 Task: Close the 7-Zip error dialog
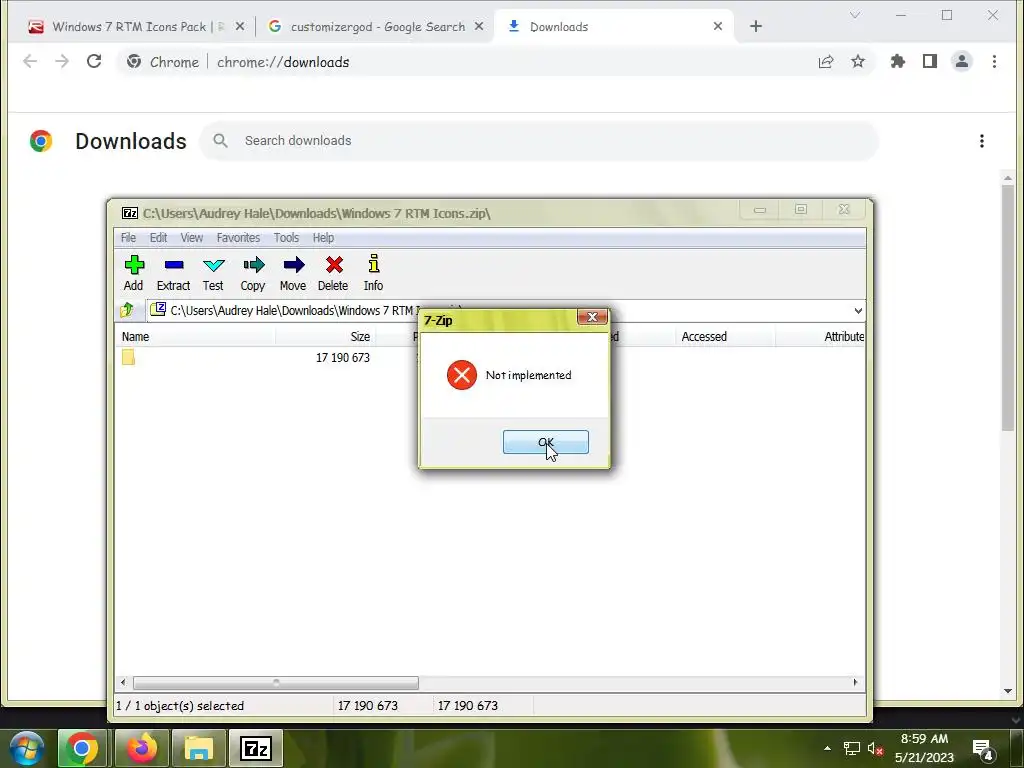click(x=592, y=317)
